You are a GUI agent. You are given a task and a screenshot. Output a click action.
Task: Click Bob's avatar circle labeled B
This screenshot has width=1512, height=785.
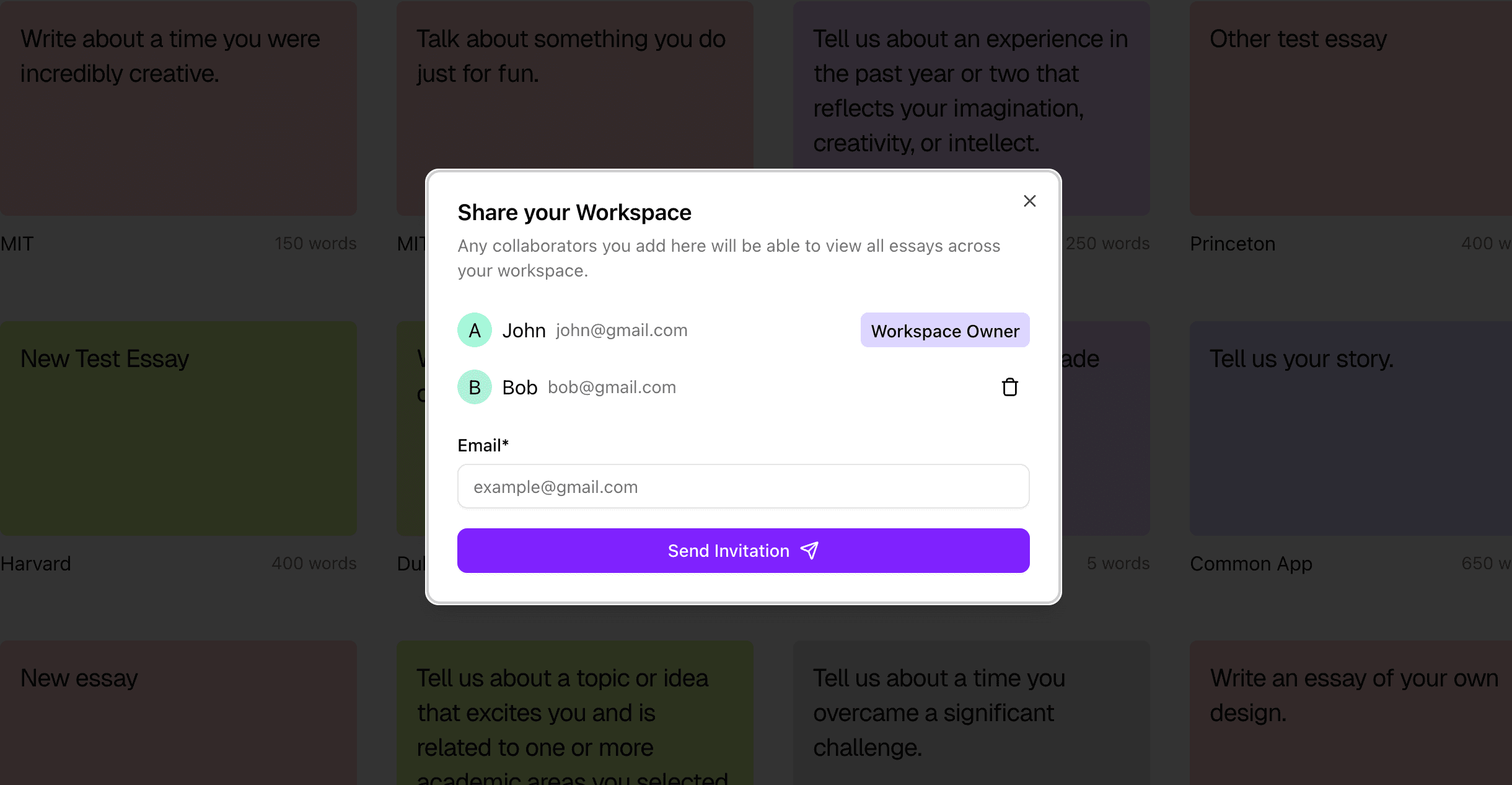coord(475,387)
